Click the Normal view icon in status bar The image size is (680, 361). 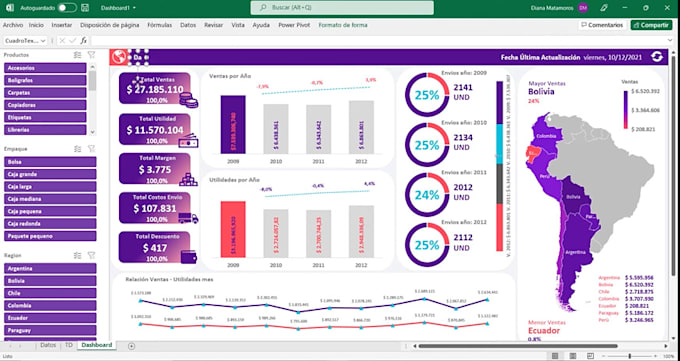click(555, 356)
